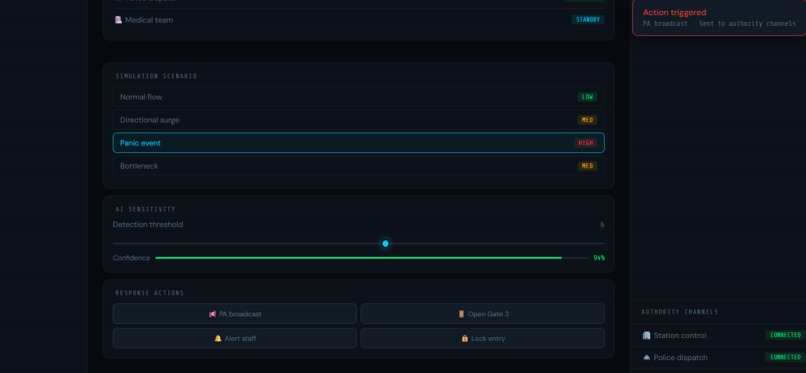Click the RESPONSE ACTIONS heading
Image resolution: width=806 pixels, height=373 pixels.
(x=150, y=293)
